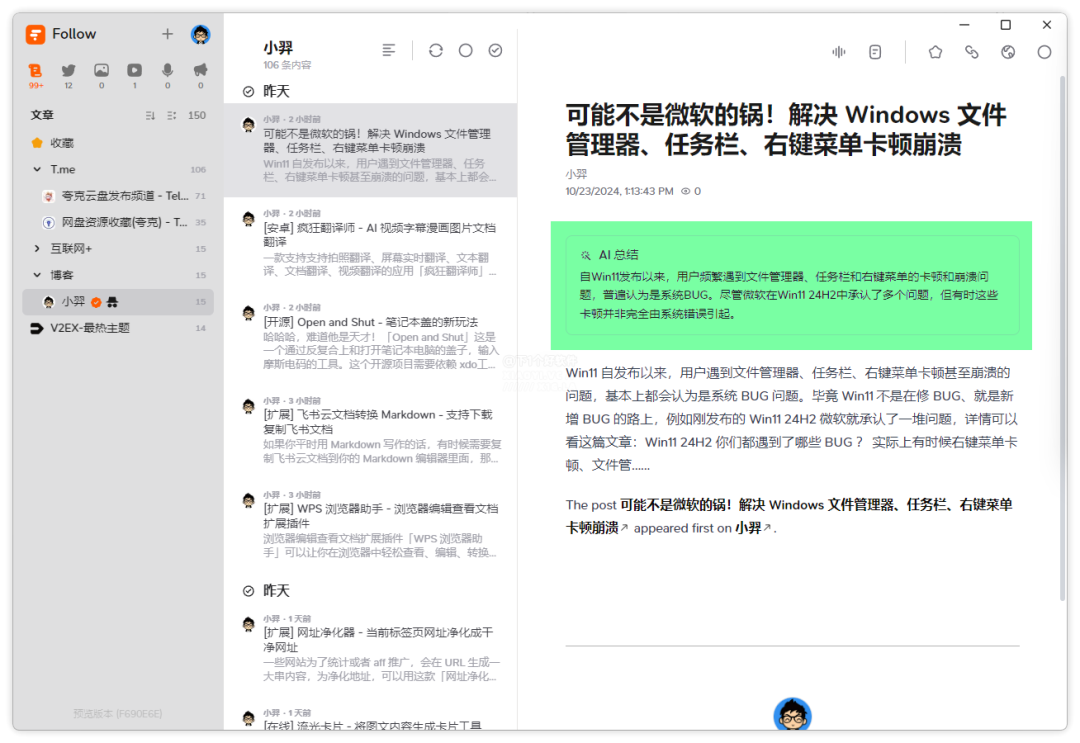The image size is (1080, 743).
Task: Switch to Pictures view tab
Action: [x=101, y=75]
